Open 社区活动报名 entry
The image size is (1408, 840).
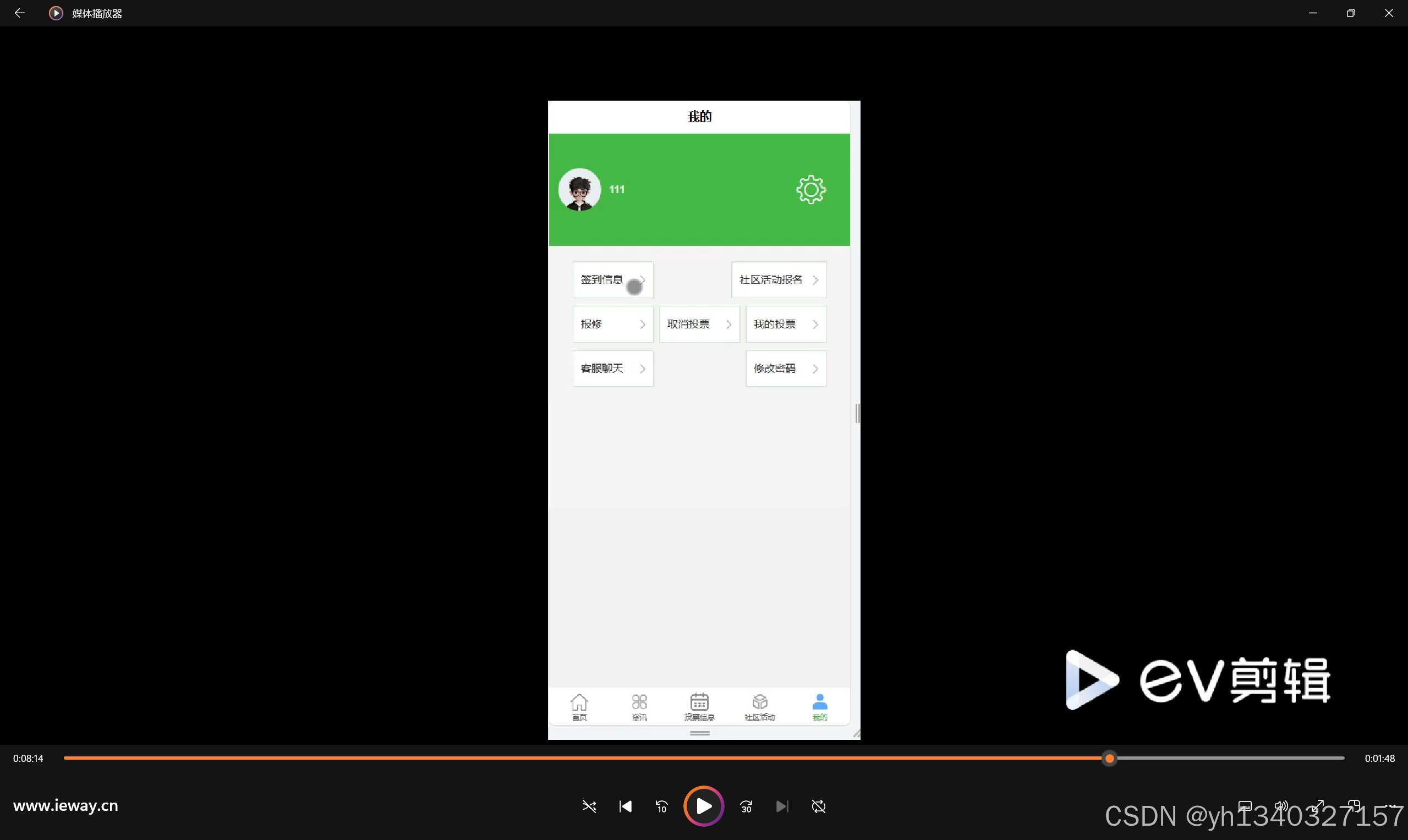coord(779,279)
